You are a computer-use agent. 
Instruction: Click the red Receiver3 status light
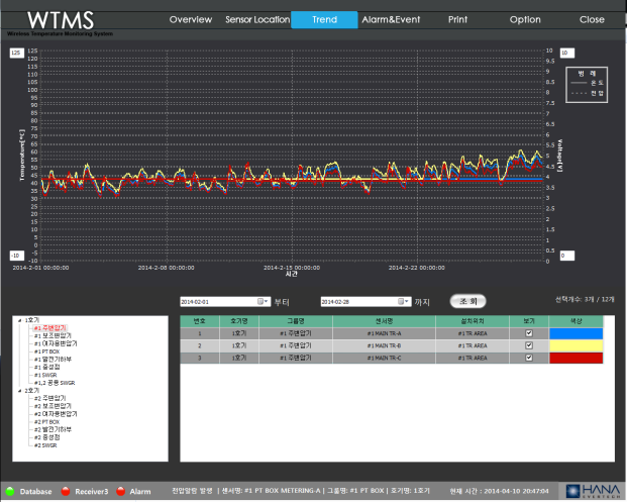(64, 491)
